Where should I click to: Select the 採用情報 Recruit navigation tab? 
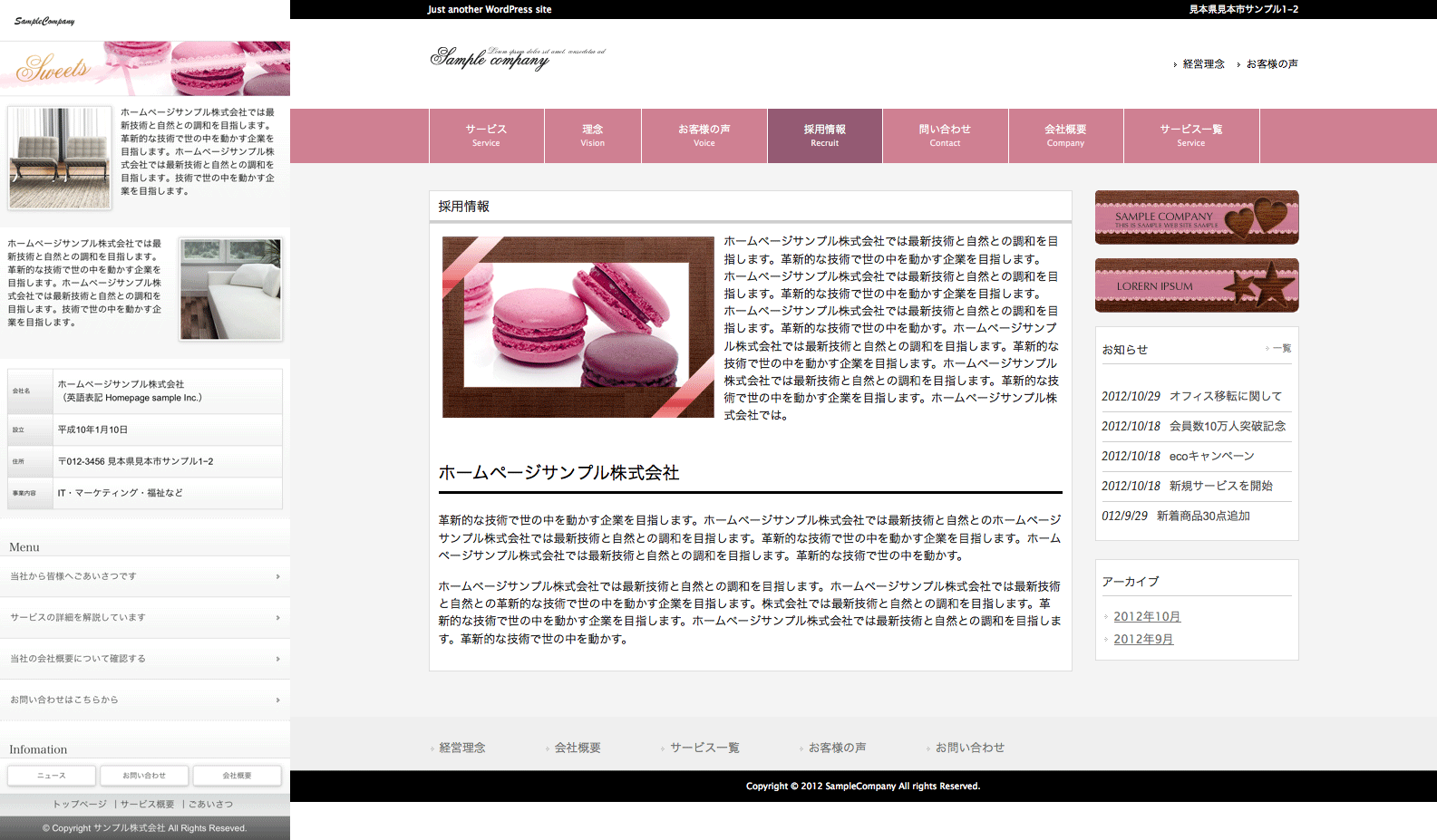pyautogui.click(x=824, y=136)
